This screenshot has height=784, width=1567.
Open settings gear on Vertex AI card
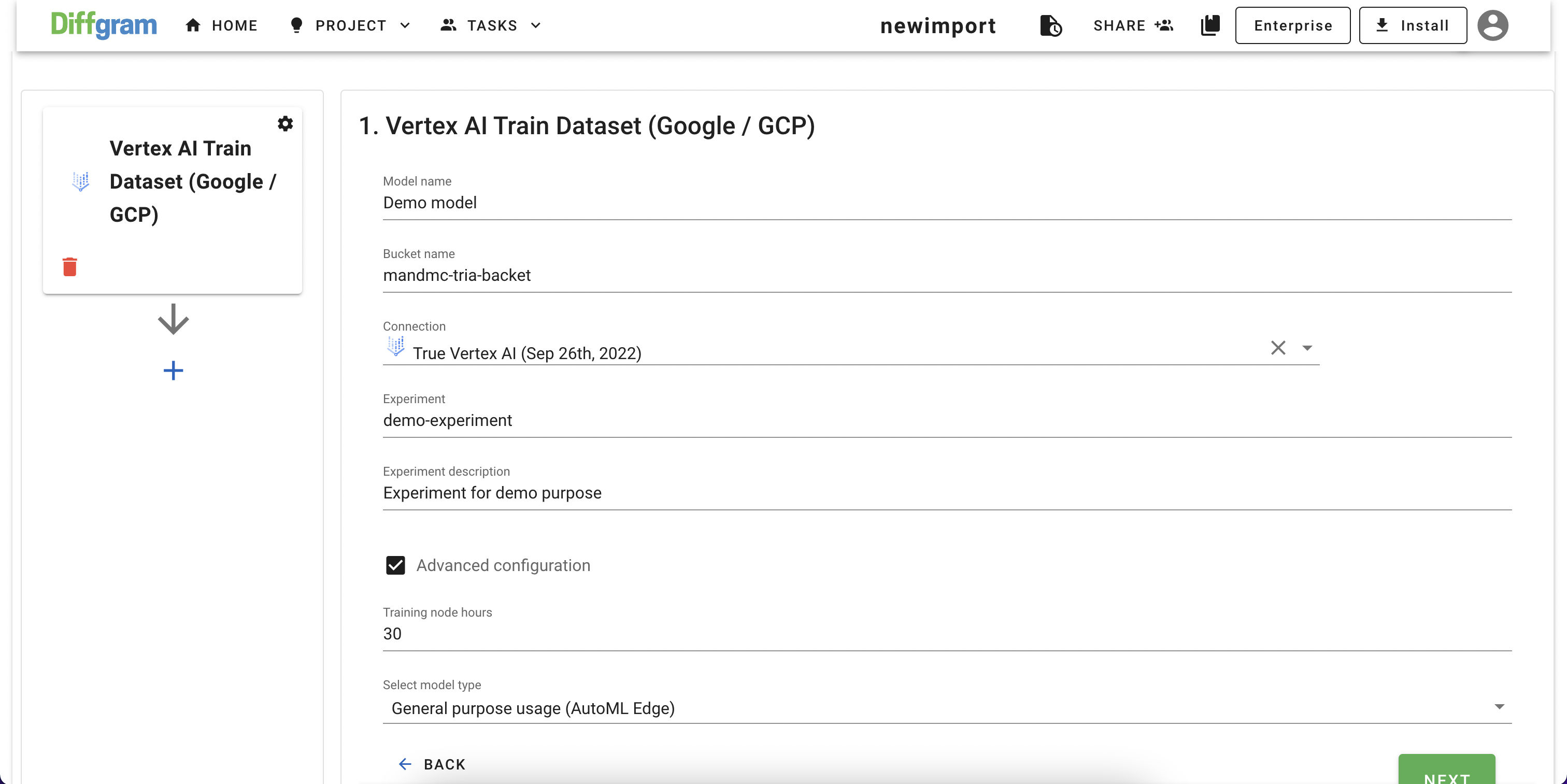point(284,123)
